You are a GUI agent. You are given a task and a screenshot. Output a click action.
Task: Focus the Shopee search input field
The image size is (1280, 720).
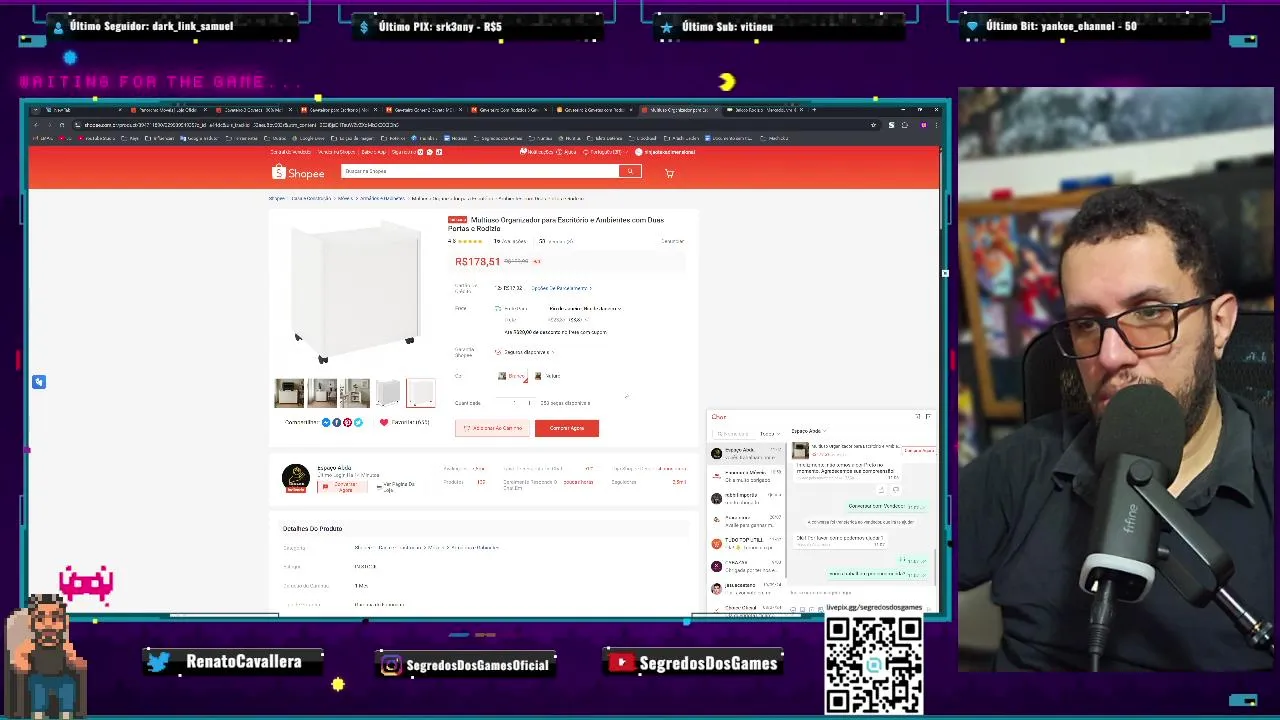click(480, 171)
